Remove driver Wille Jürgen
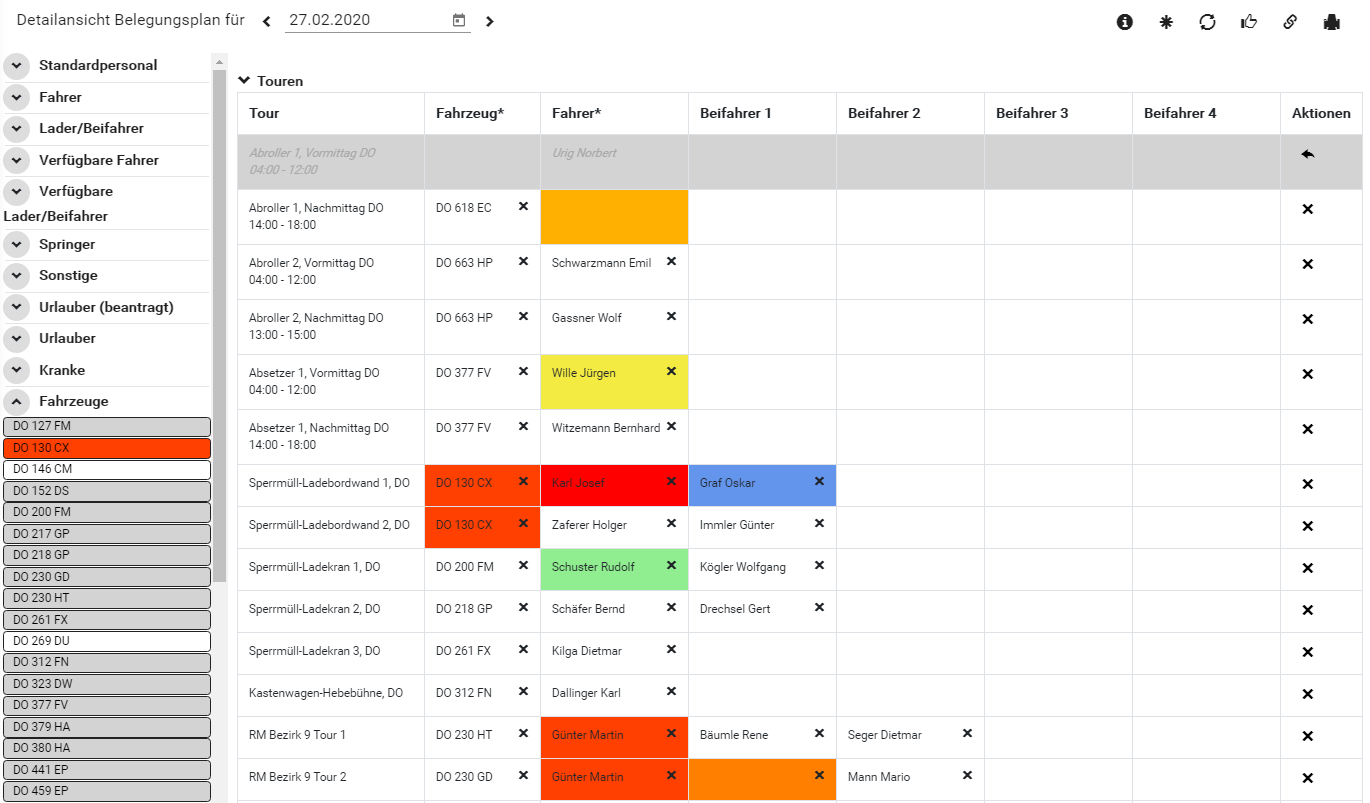 tap(671, 371)
